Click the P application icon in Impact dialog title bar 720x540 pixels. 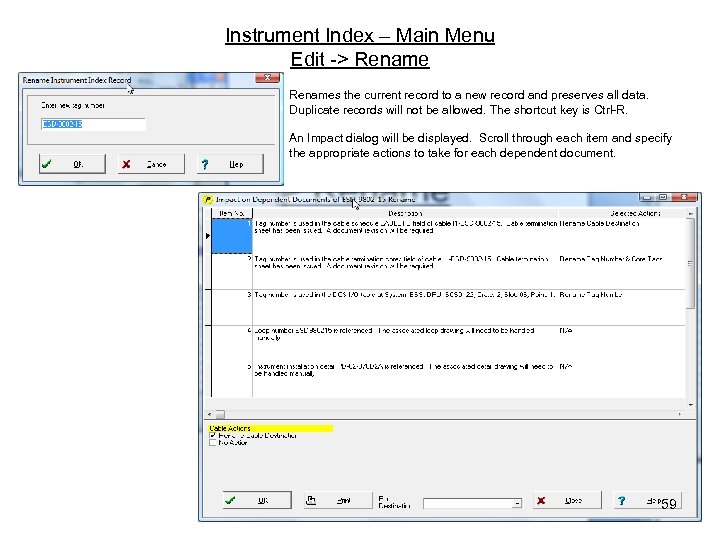(208, 199)
